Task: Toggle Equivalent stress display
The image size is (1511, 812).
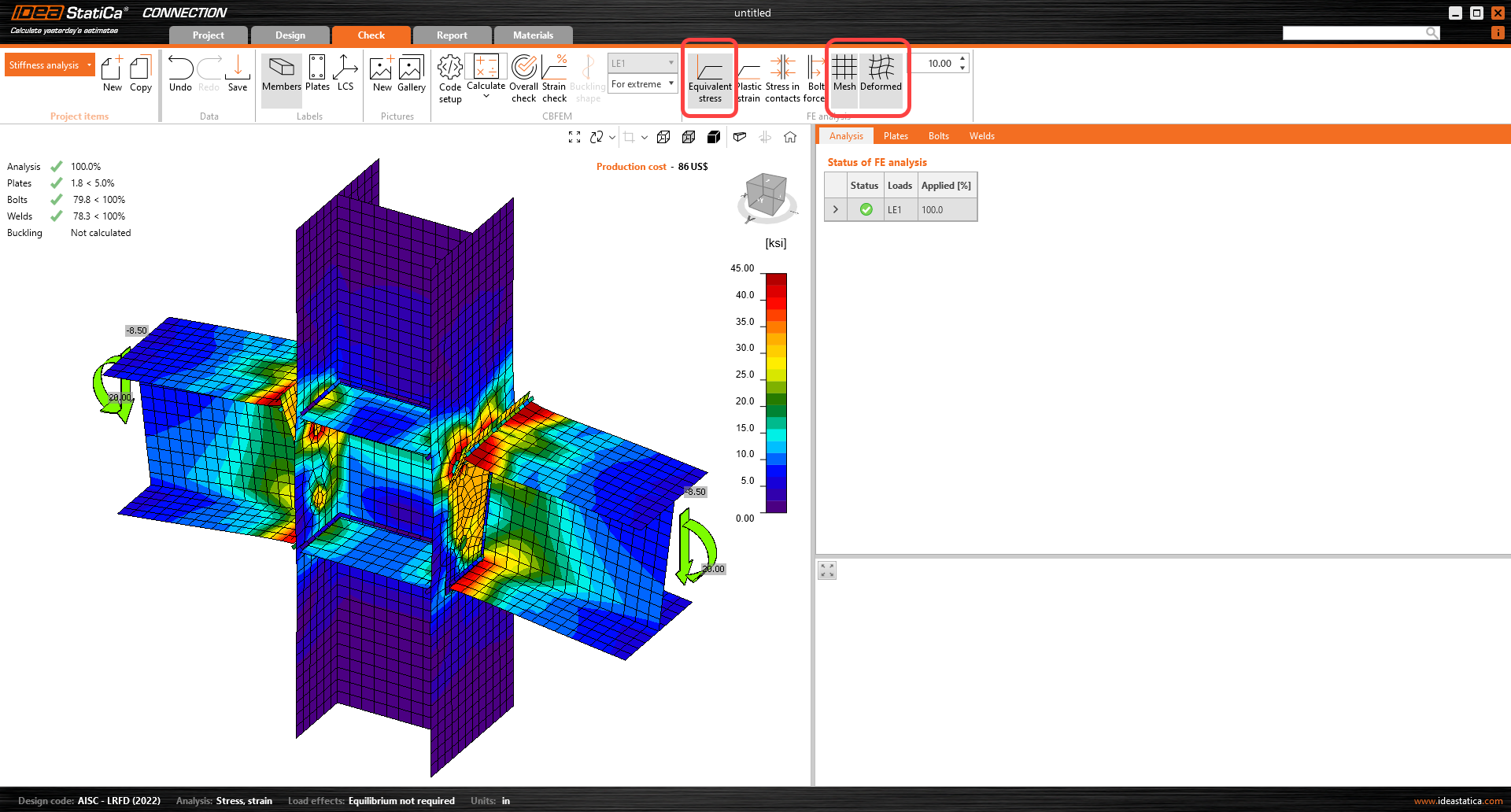Action: coord(710,78)
